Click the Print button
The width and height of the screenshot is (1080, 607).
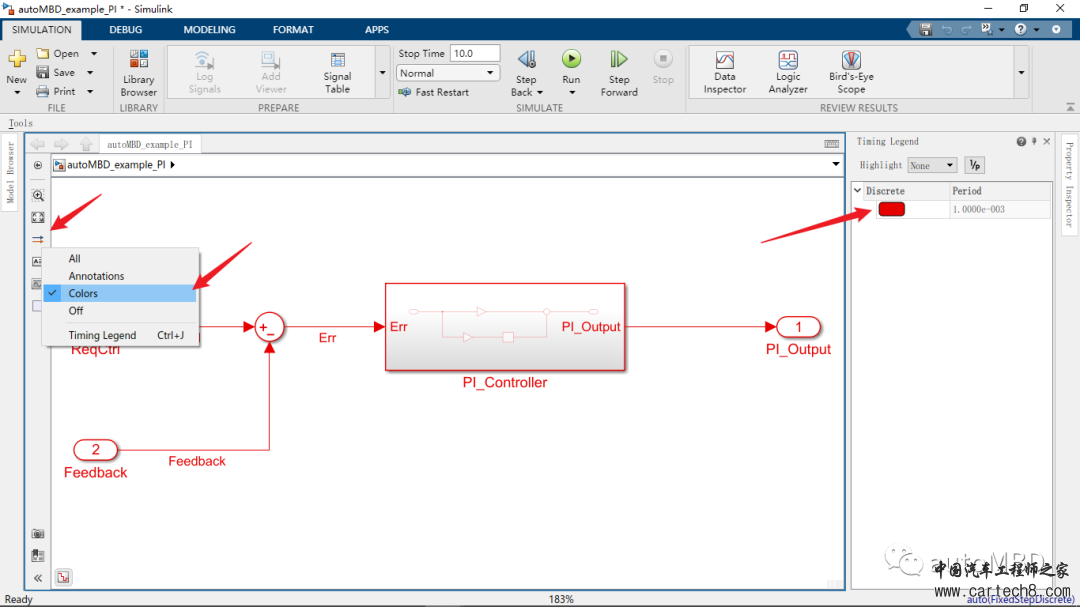coord(56,92)
